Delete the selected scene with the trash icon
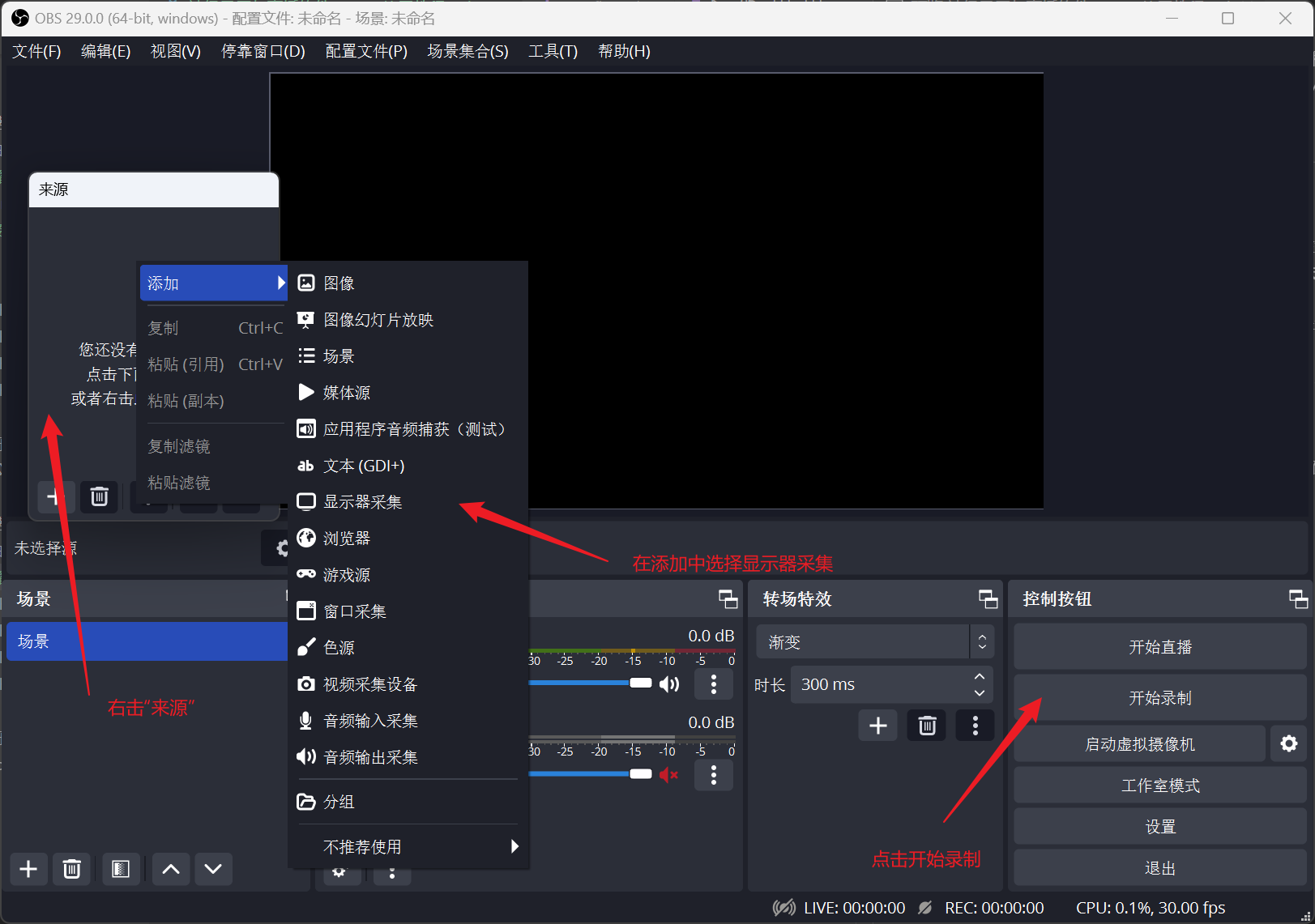This screenshot has height=924, width=1315. [71, 869]
